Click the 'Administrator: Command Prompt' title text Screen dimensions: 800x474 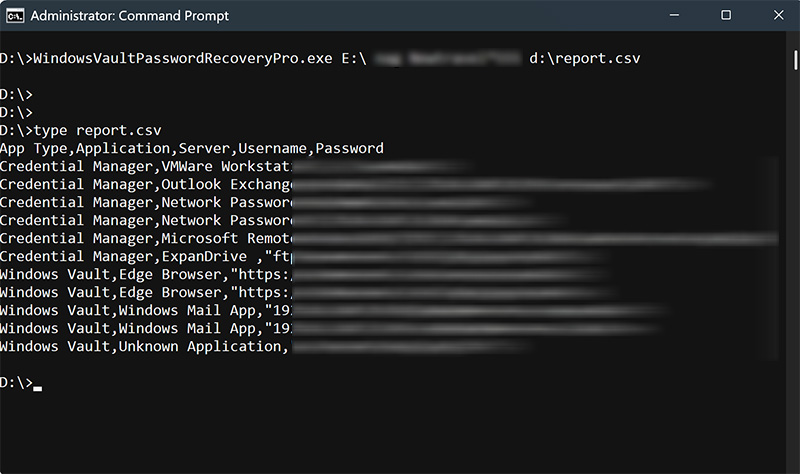click(x=129, y=15)
